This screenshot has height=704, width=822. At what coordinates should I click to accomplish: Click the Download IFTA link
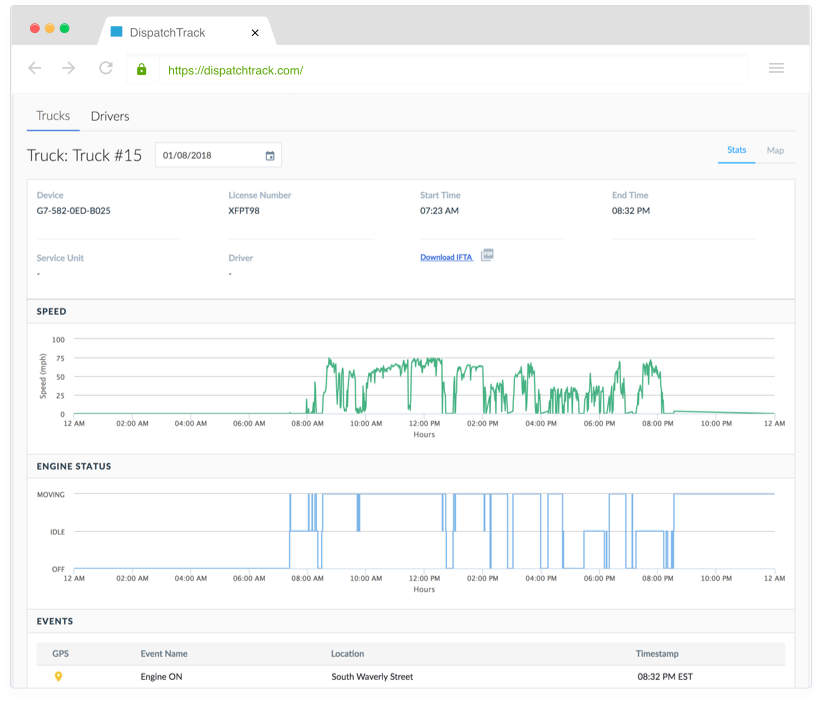tap(447, 257)
